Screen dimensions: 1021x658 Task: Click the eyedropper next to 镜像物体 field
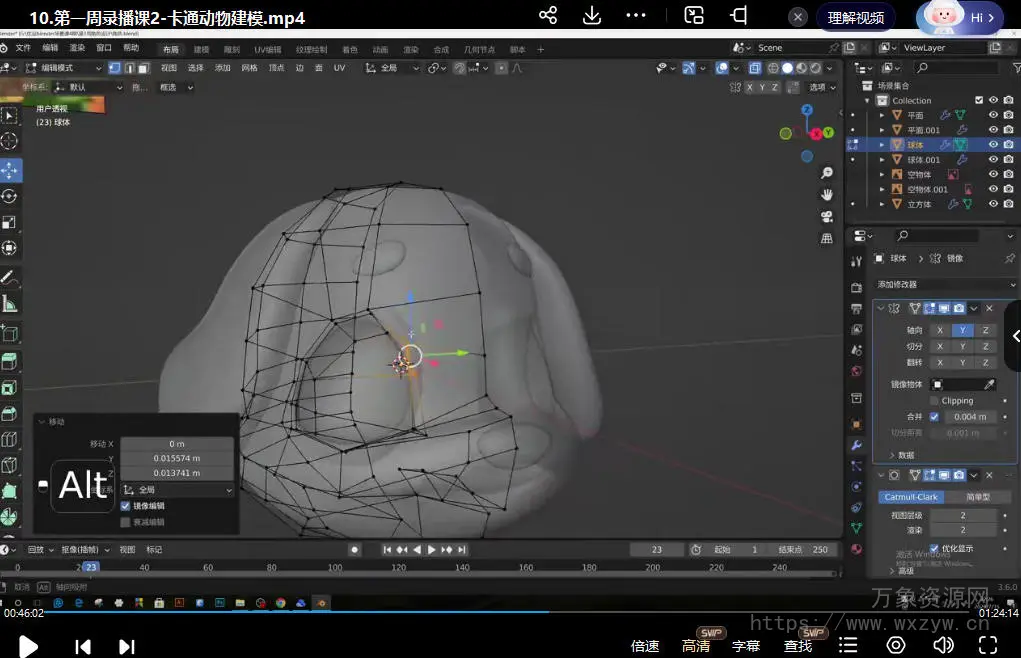[989, 384]
